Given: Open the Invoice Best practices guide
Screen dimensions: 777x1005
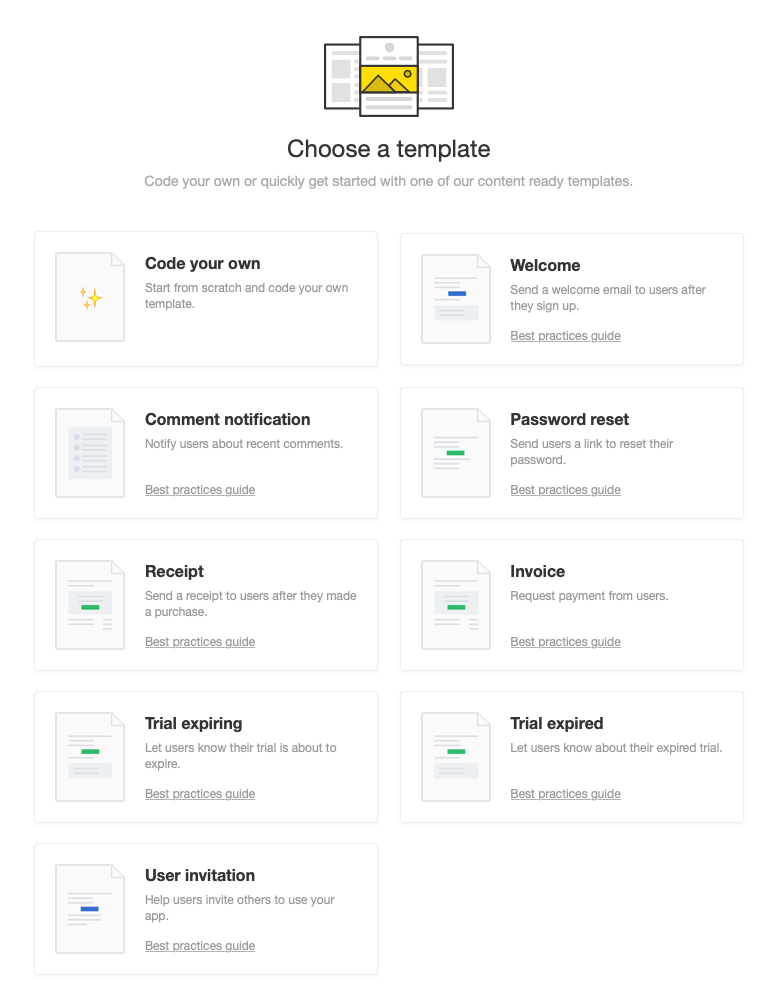Looking at the screenshot, I should 565,641.
